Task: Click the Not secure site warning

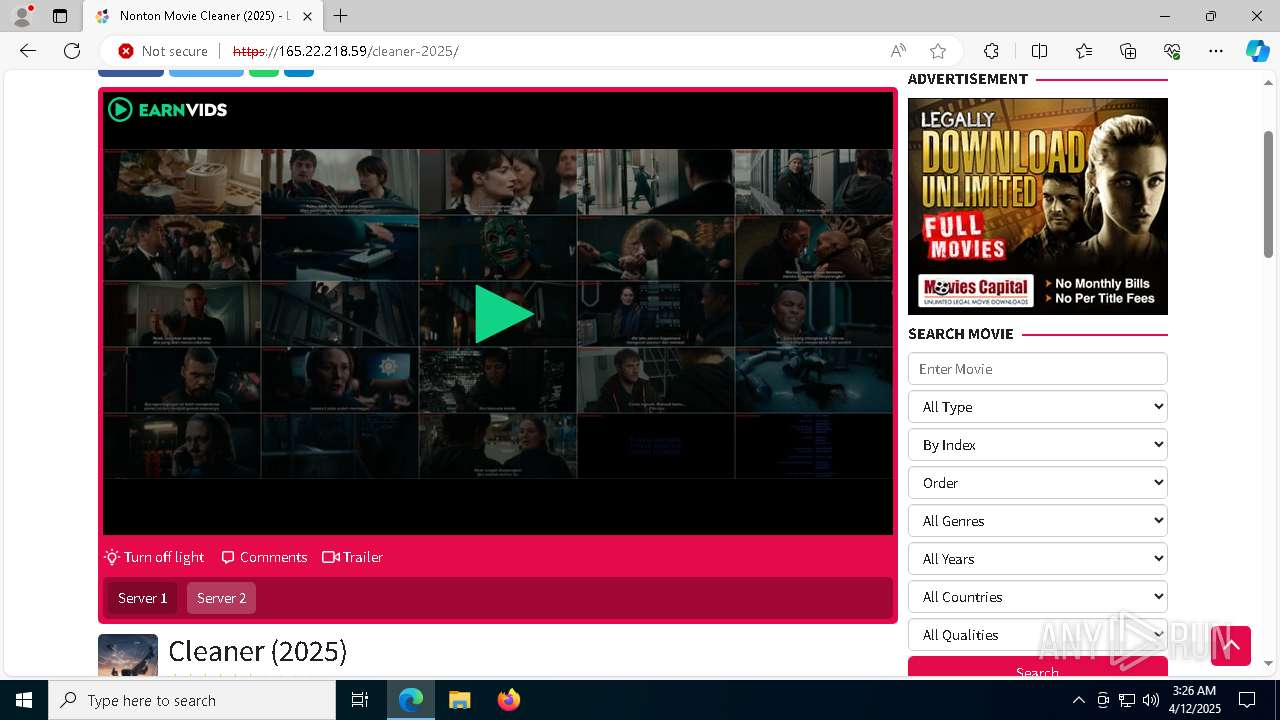Action: [x=163, y=51]
